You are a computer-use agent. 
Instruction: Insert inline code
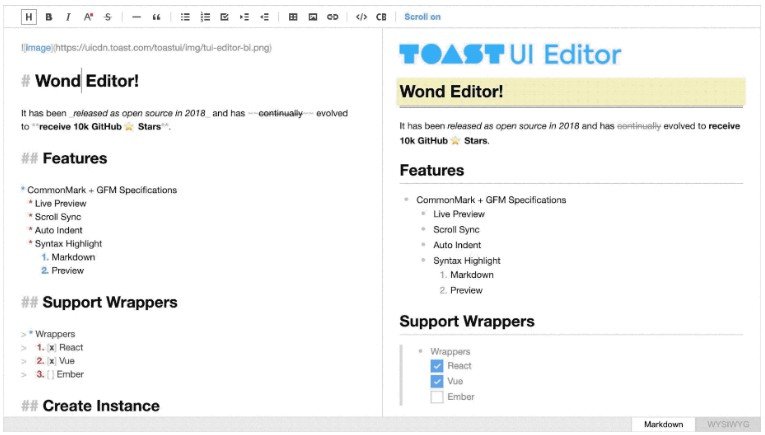[x=361, y=17]
